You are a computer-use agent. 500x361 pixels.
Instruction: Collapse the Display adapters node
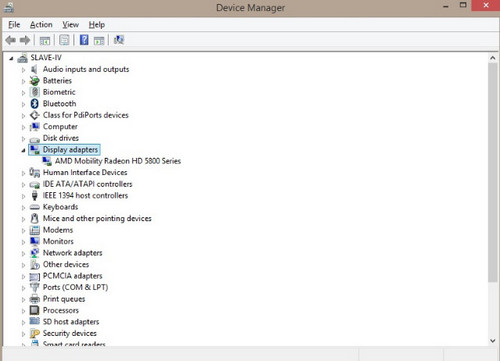(23, 150)
